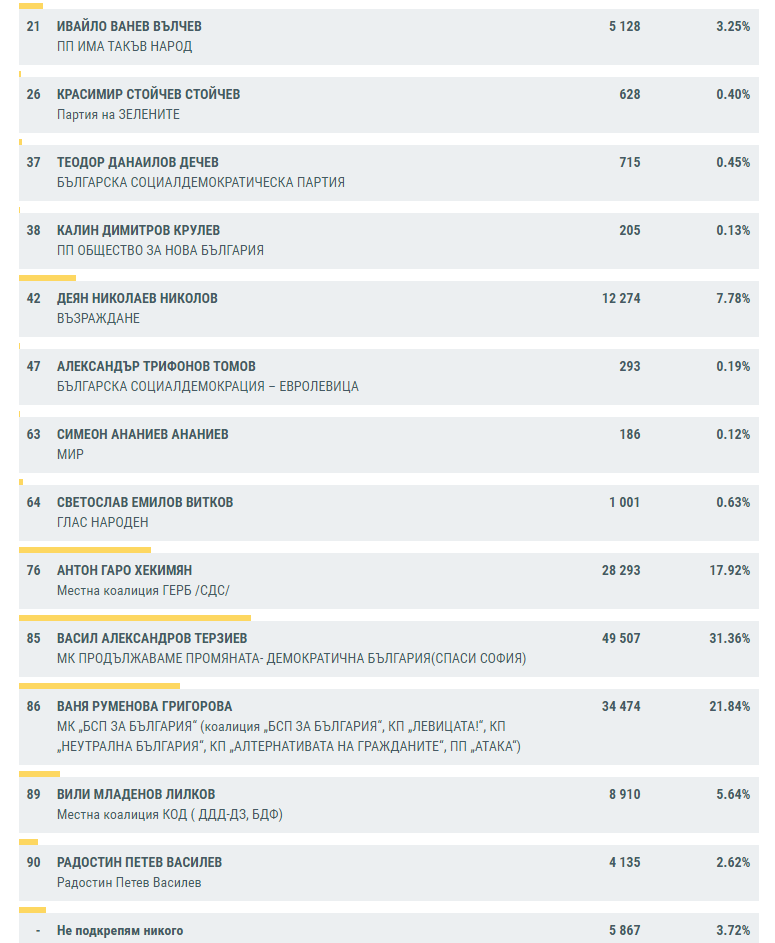Click the longest yellow bar above Васил Терзиев
Image resolution: width=775 pixels, height=943 pixels.
click(x=135, y=617)
